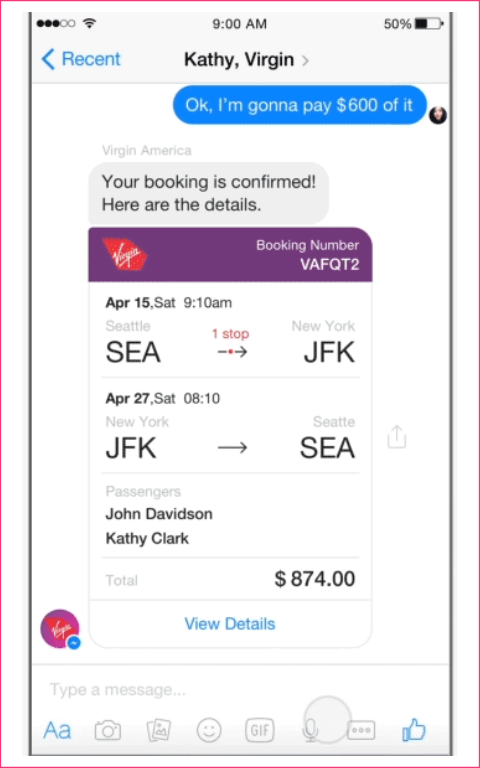Click View Details on booking card
Screen dimensions: 480x768
tap(230, 624)
